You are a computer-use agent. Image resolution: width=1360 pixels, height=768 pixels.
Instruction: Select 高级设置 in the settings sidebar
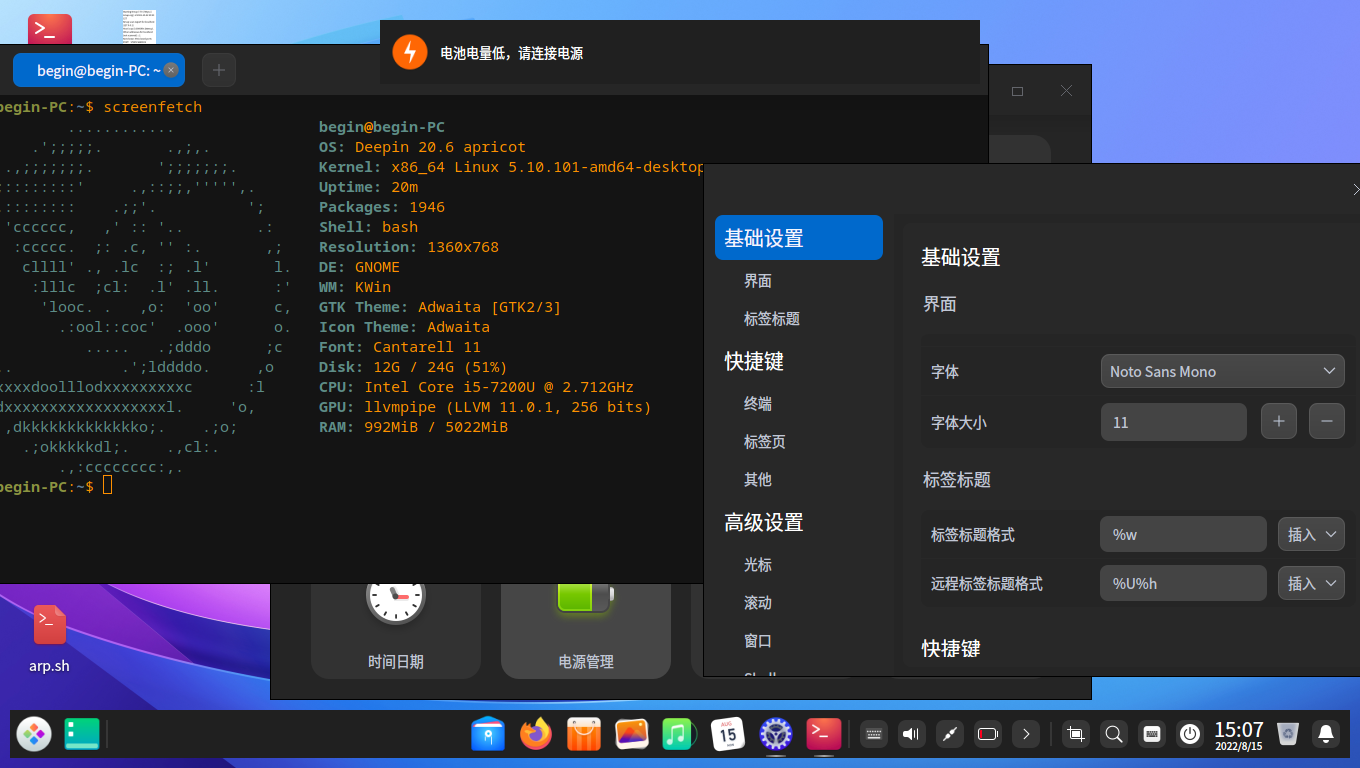[764, 522]
